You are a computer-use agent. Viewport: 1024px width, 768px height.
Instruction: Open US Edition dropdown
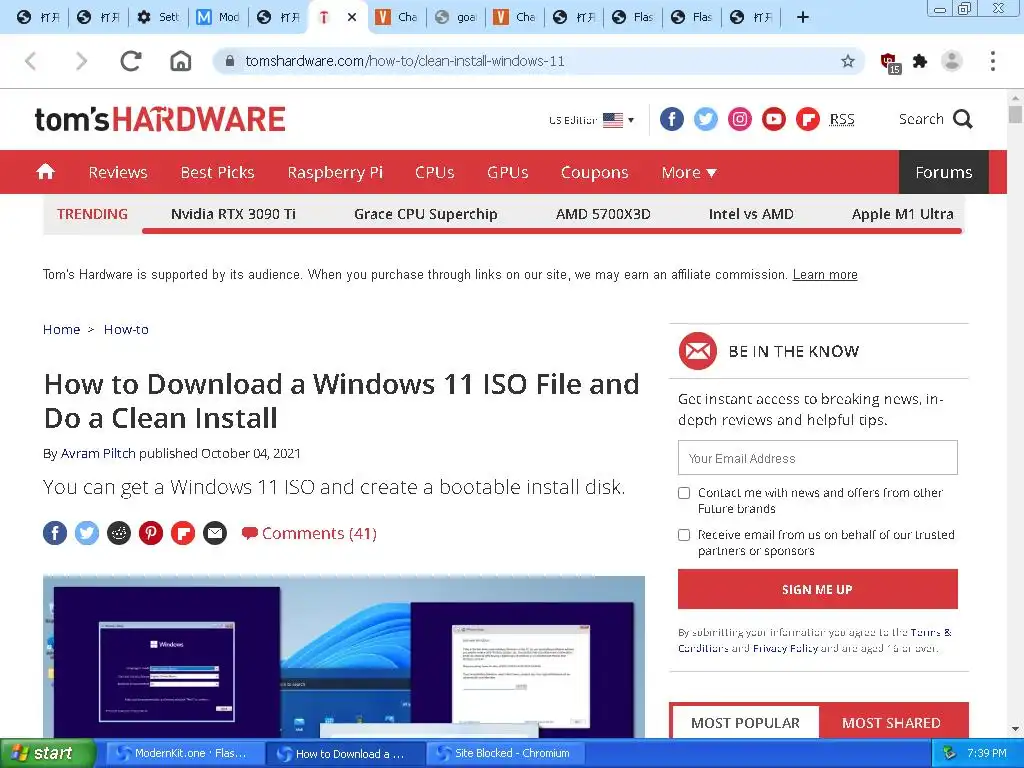pos(592,120)
